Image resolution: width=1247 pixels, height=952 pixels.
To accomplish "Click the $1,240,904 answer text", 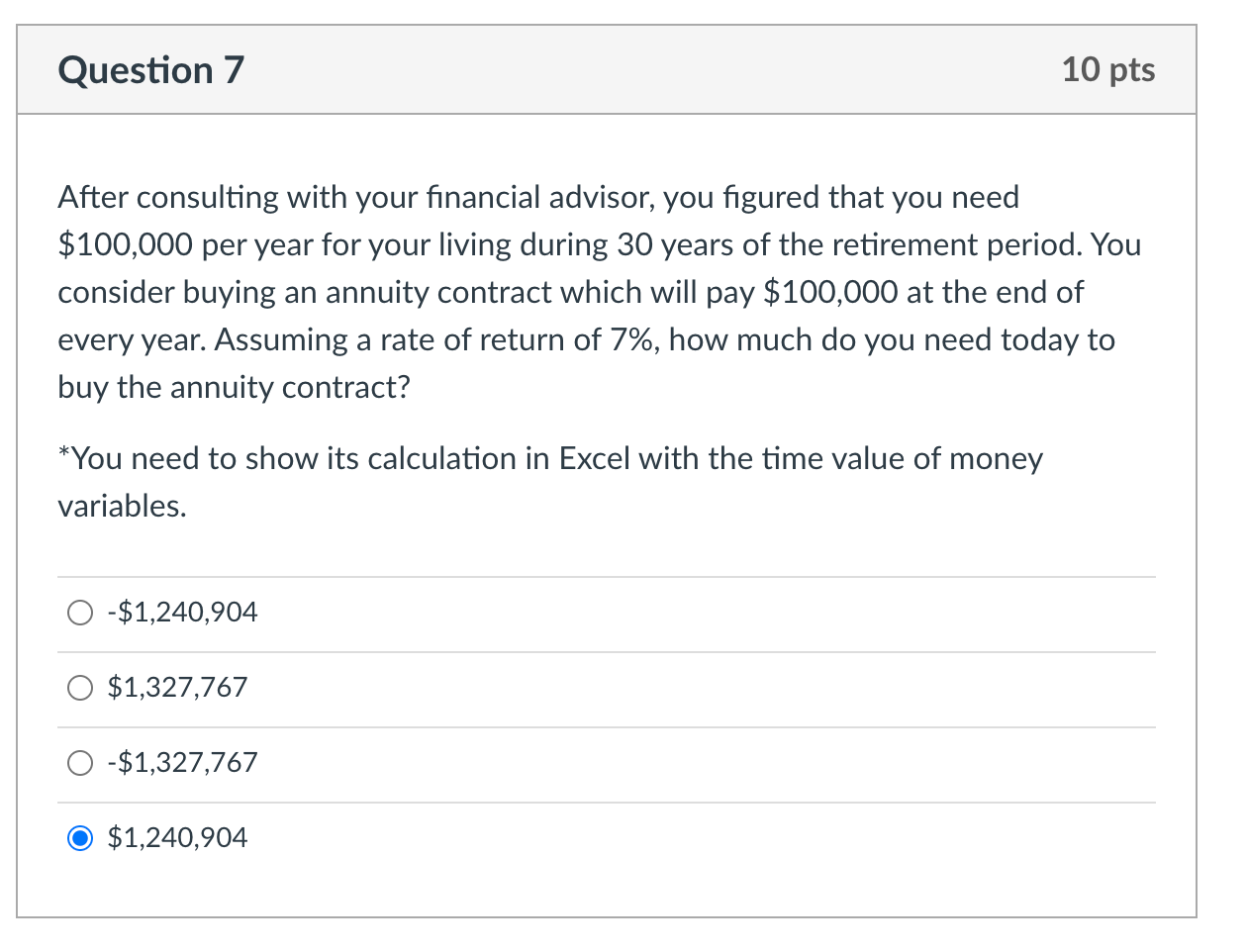I will coord(176,837).
